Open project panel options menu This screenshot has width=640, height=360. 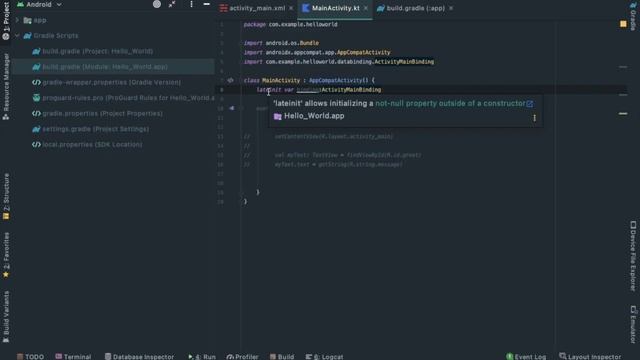pyautogui.click(x=191, y=4)
